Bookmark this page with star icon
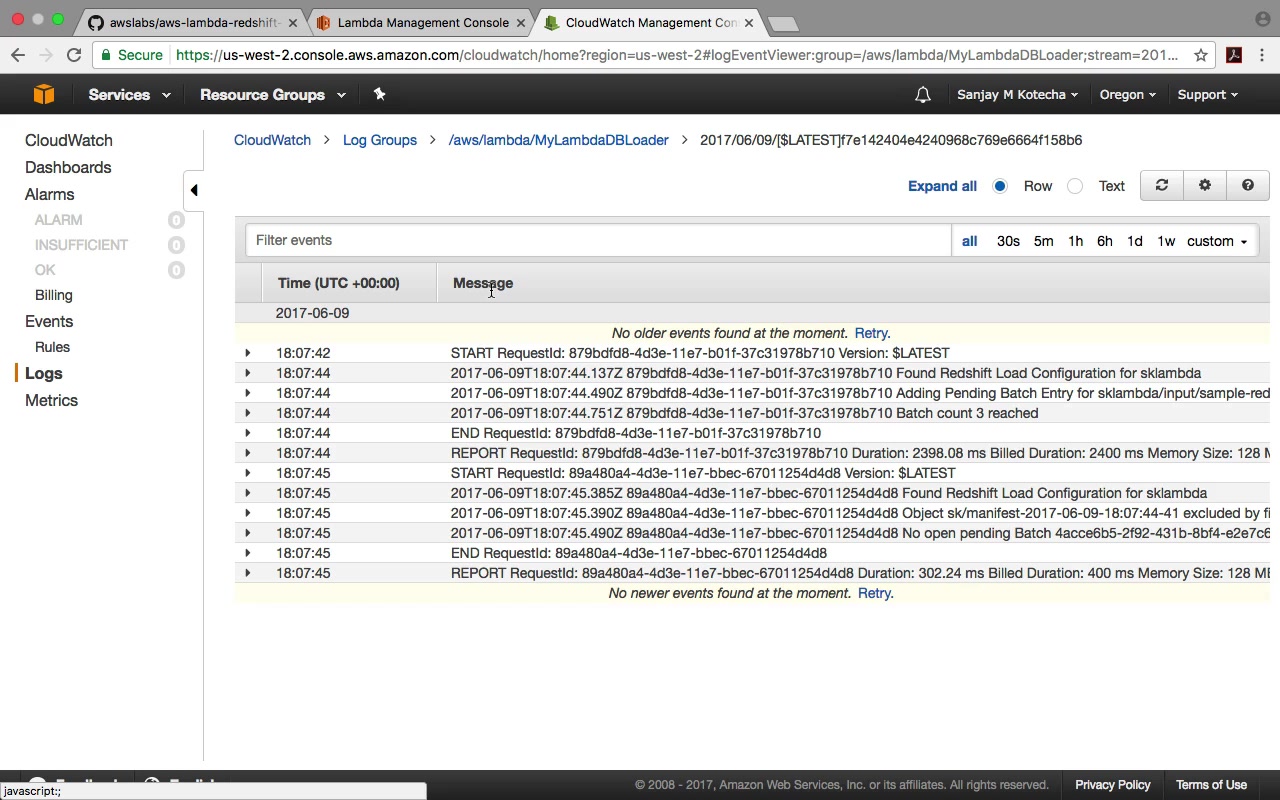1280x800 pixels. (1201, 56)
